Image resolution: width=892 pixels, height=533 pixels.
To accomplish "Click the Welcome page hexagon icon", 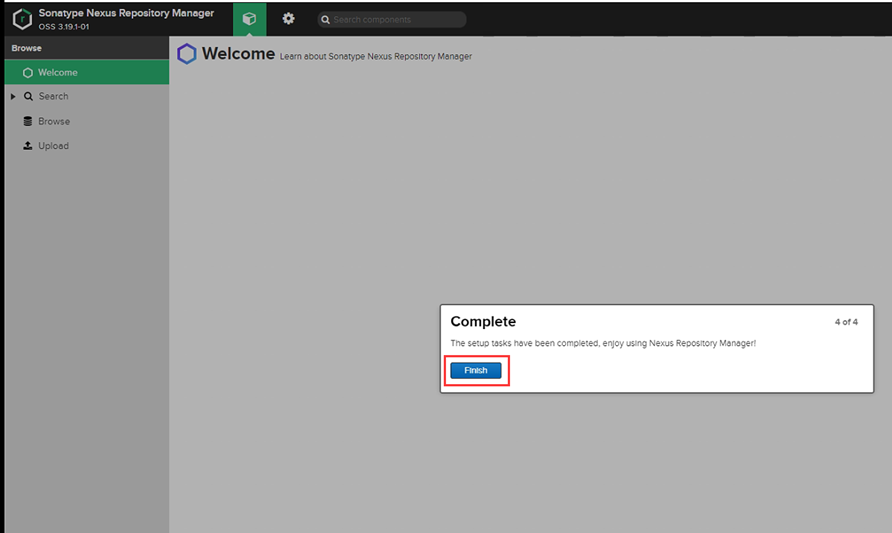I will (187, 54).
